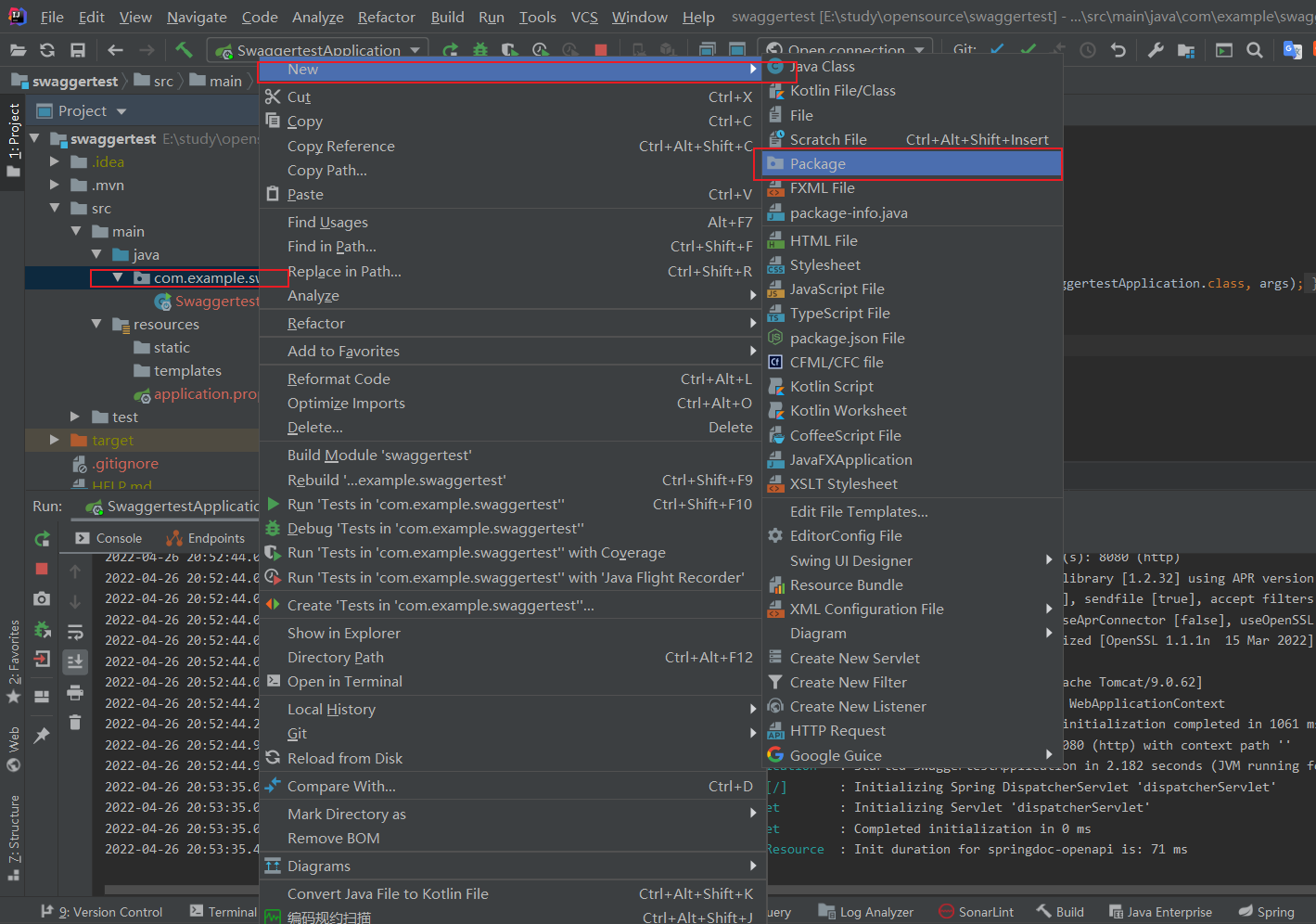The height and width of the screenshot is (924, 1316).
Task: Click the src breadcrumb in navigation bar
Action: [153, 81]
